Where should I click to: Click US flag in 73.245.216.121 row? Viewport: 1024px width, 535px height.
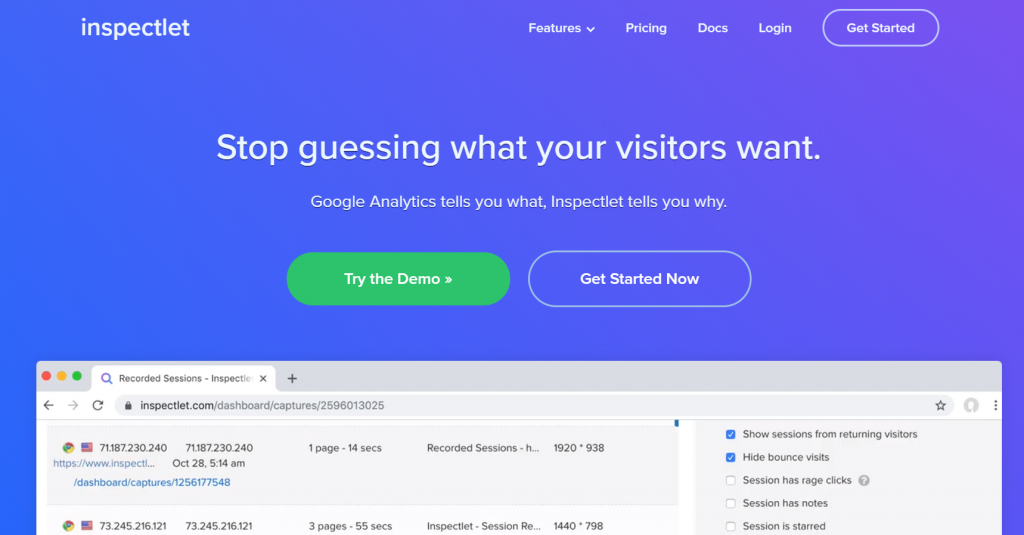click(87, 525)
